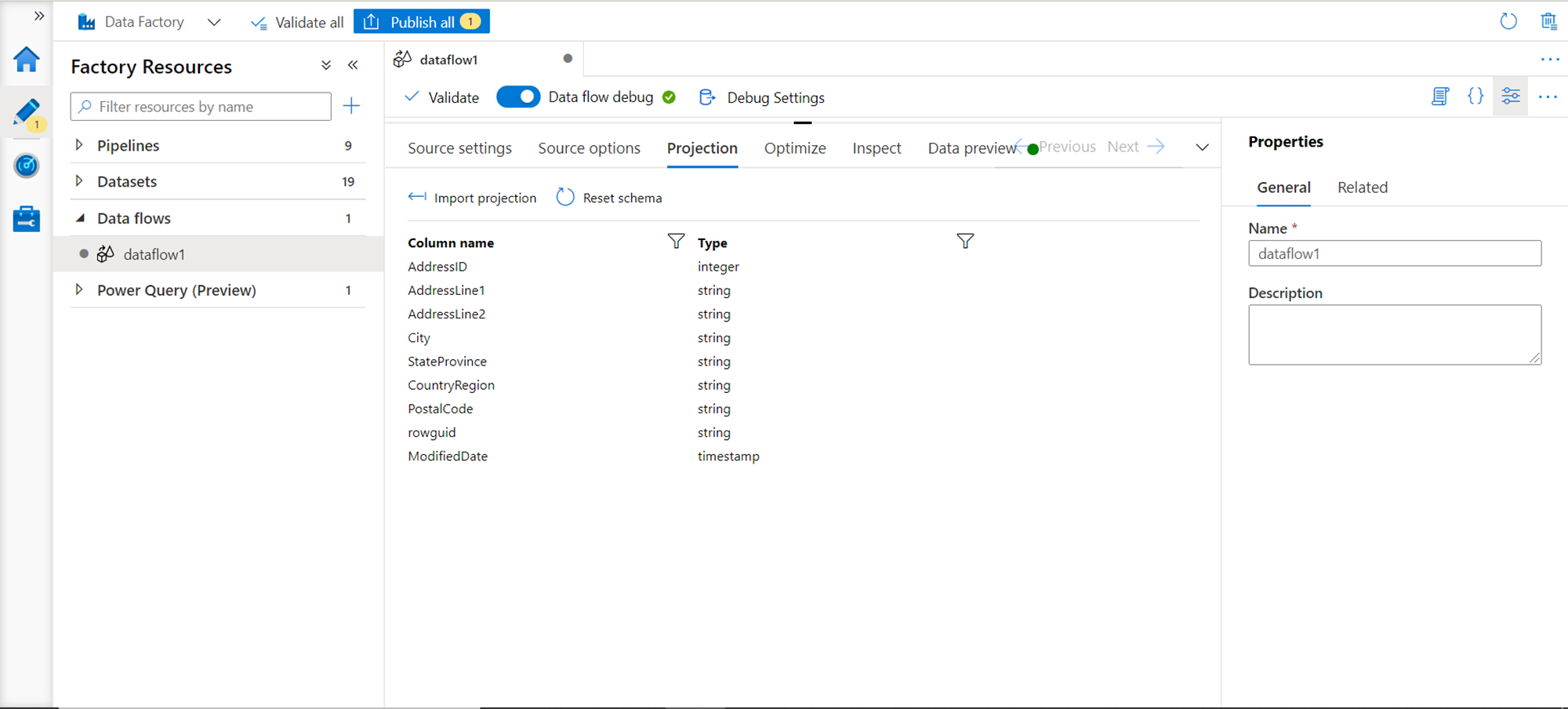
Task: Expand the Power Query (Preview) node
Action: coord(79,290)
